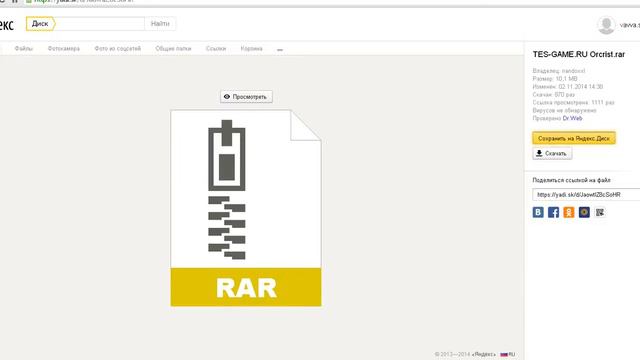Click the Найти search button
The height and width of the screenshot is (360, 640).
(x=160, y=24)
